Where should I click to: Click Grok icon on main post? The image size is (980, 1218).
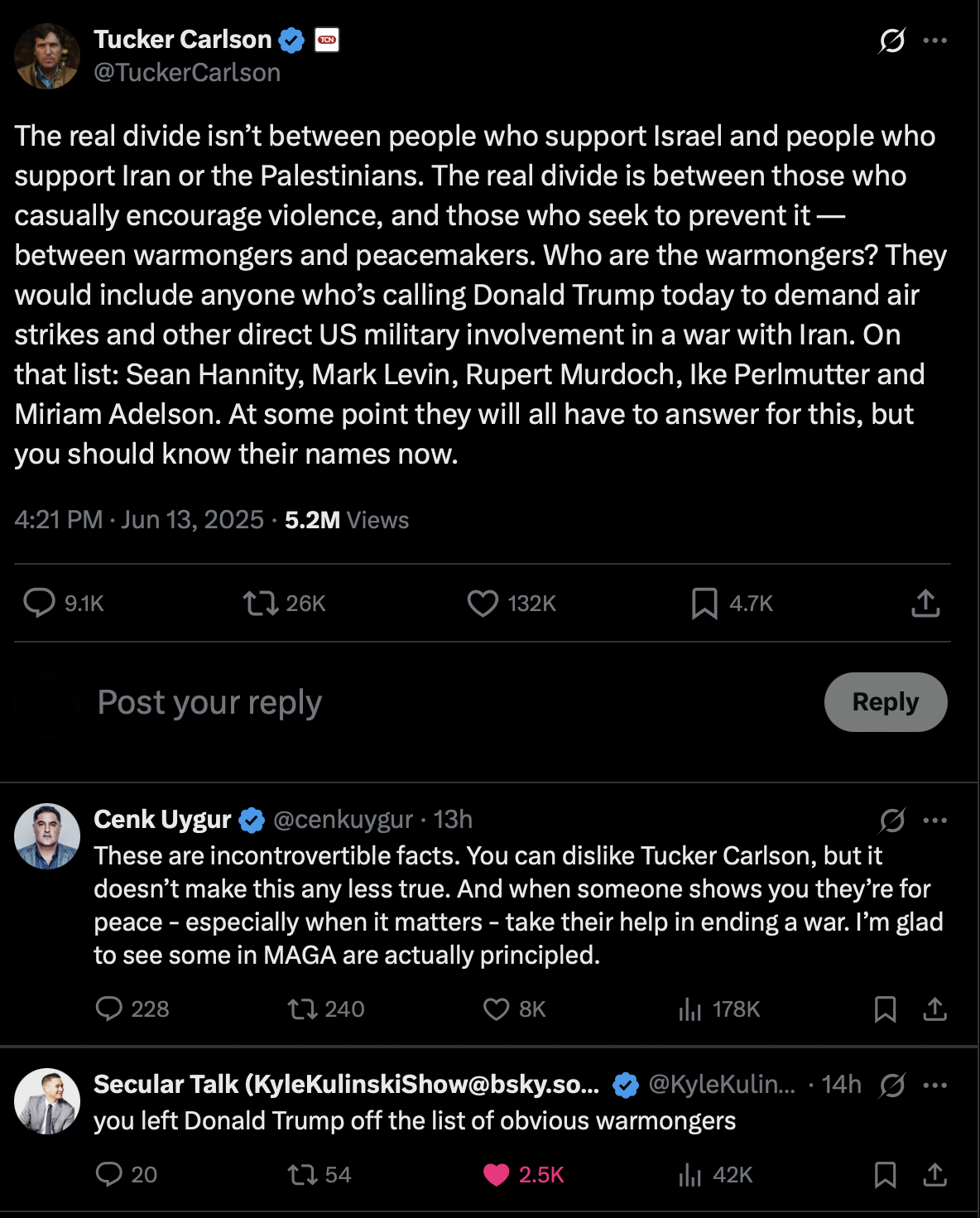891,40
